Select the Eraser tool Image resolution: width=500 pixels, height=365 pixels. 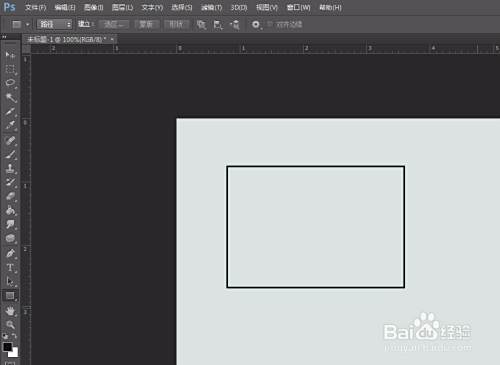pos(10,196)
